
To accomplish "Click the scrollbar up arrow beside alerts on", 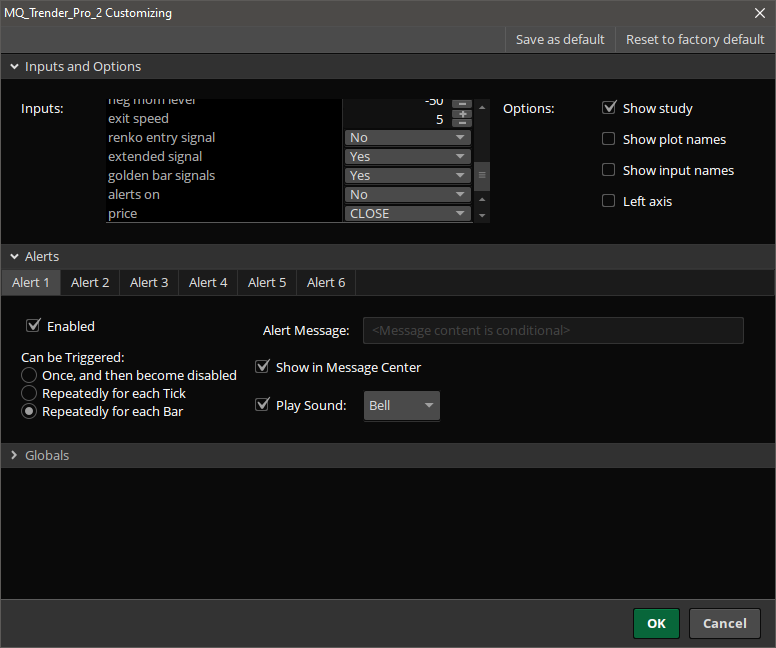I will (x=482, y=199).
